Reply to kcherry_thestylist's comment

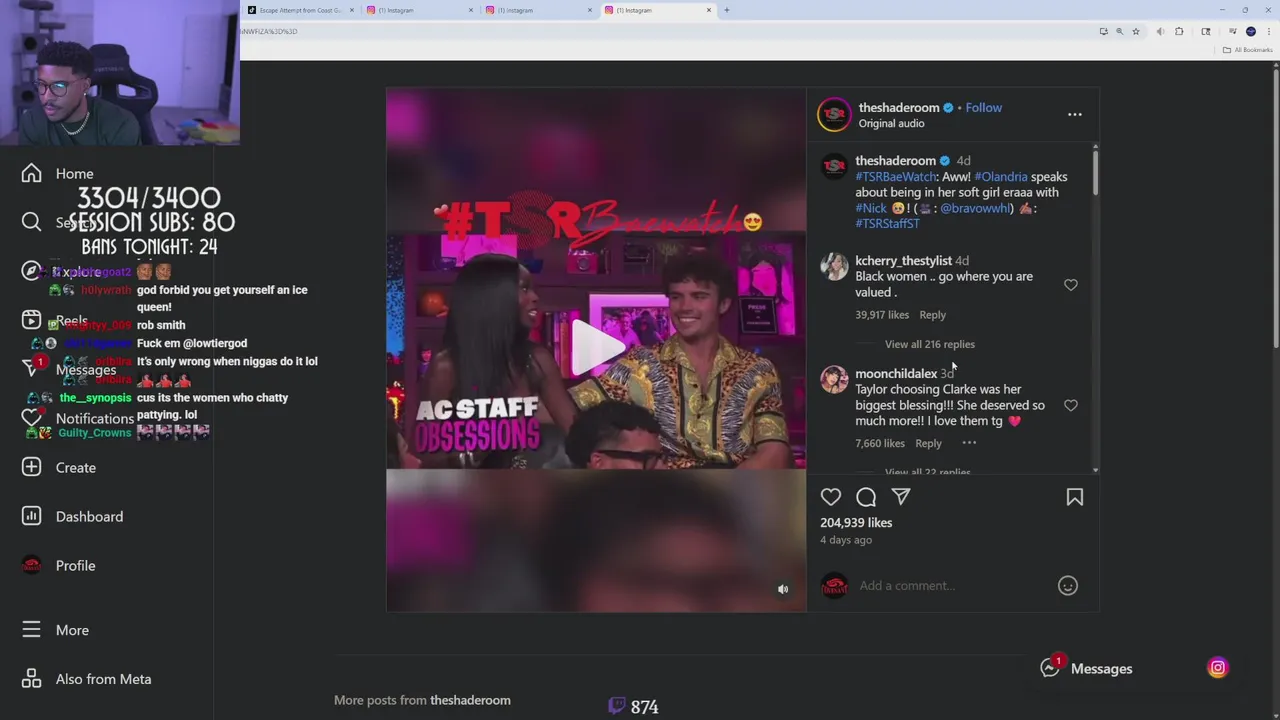(x=932, y=315)
